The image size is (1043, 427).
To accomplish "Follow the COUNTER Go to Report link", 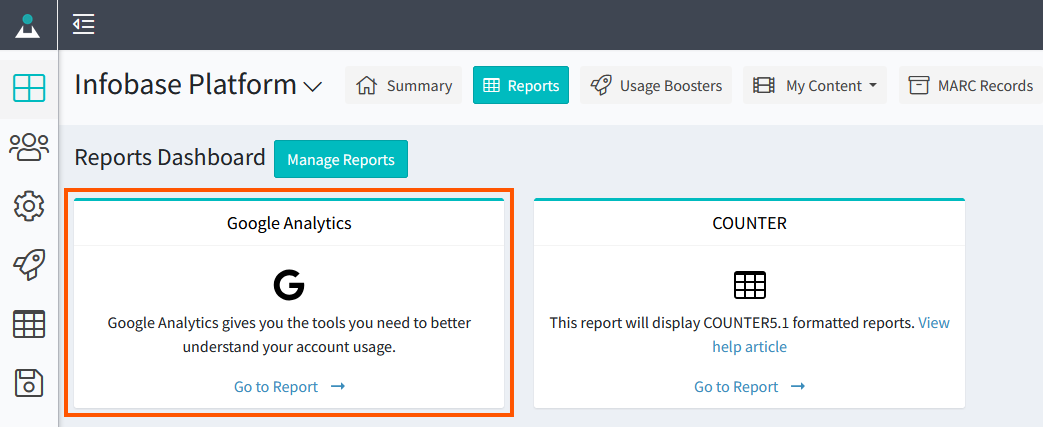I will 750,386.
